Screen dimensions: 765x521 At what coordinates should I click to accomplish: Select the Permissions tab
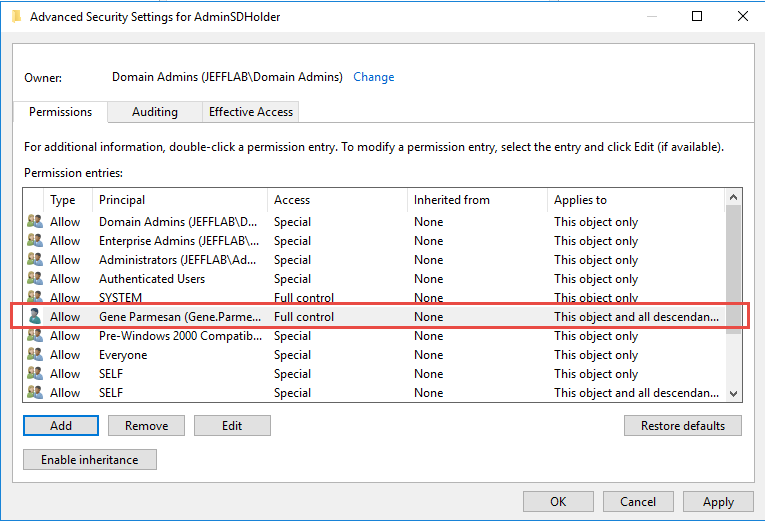point(60,112)
